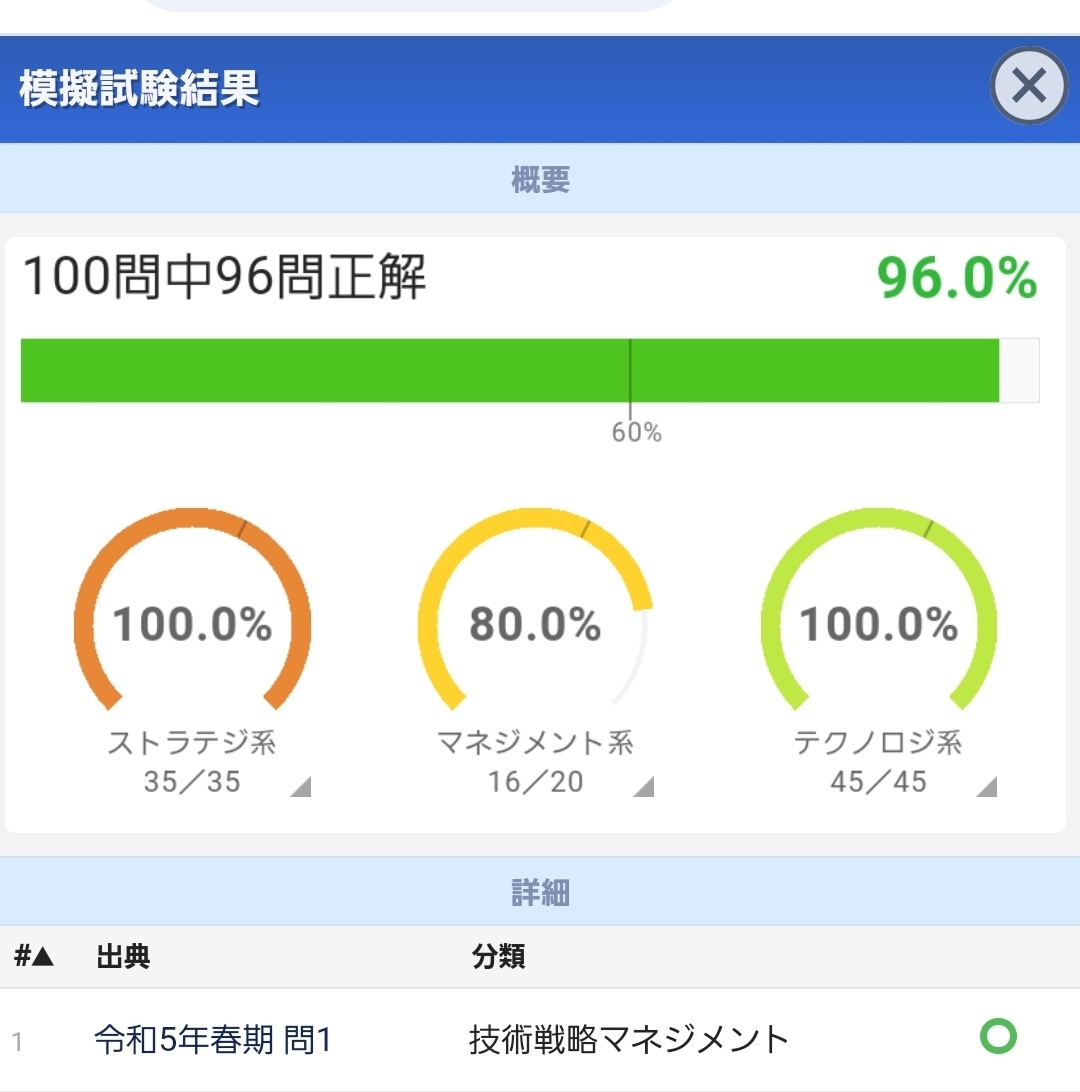Sort by the #▲ column header
The height and width of the screenshot is (1092, 1080).
(x=33, y=956)
